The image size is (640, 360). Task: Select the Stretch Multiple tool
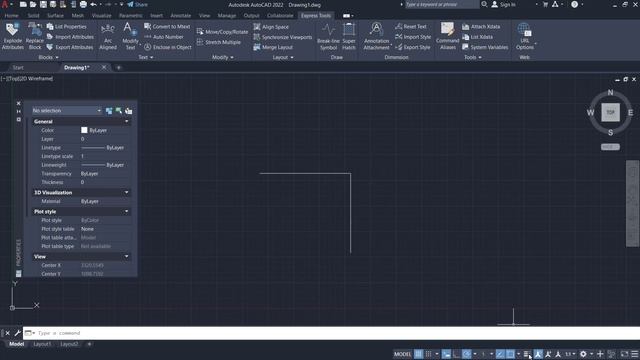[219, 42]
